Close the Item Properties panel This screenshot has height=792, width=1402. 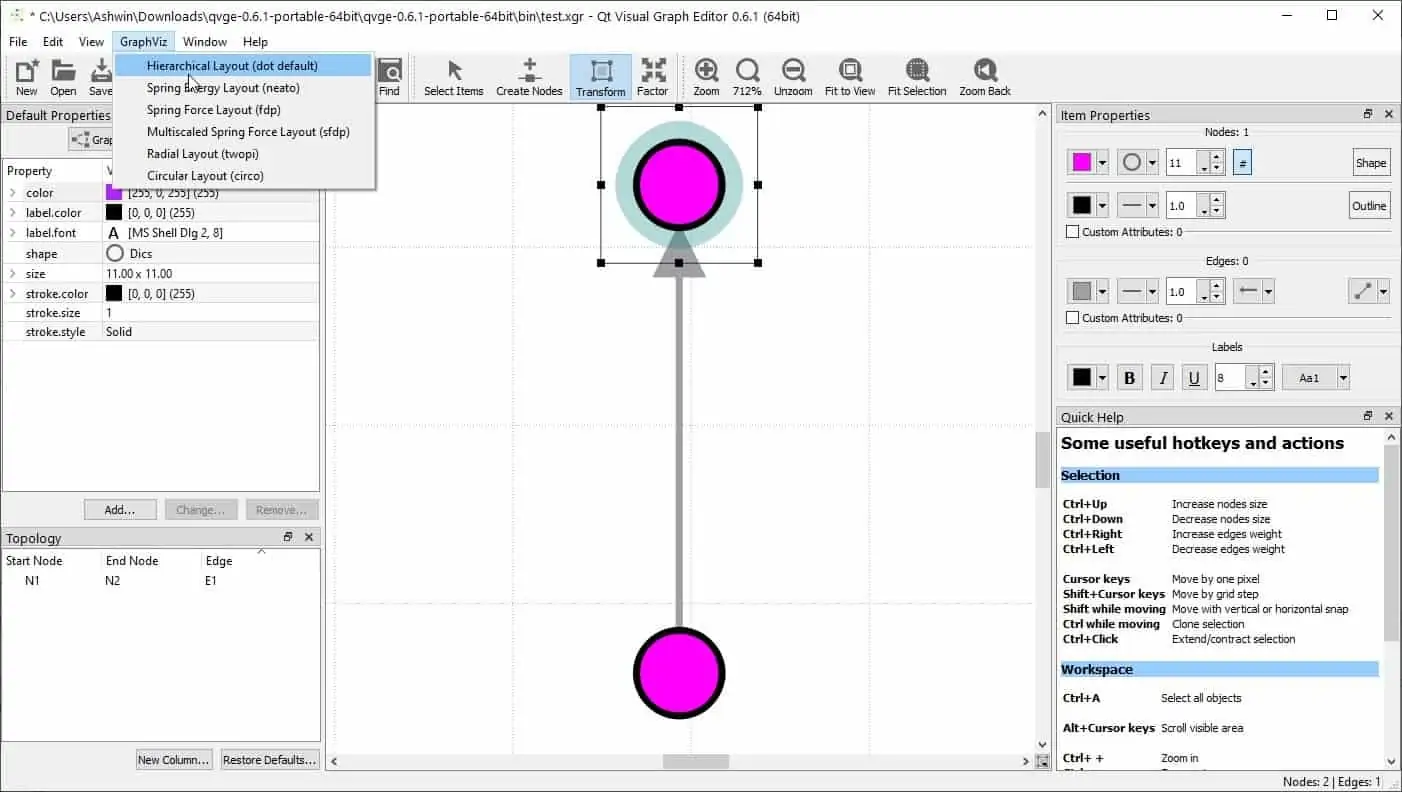(1389, 115)
